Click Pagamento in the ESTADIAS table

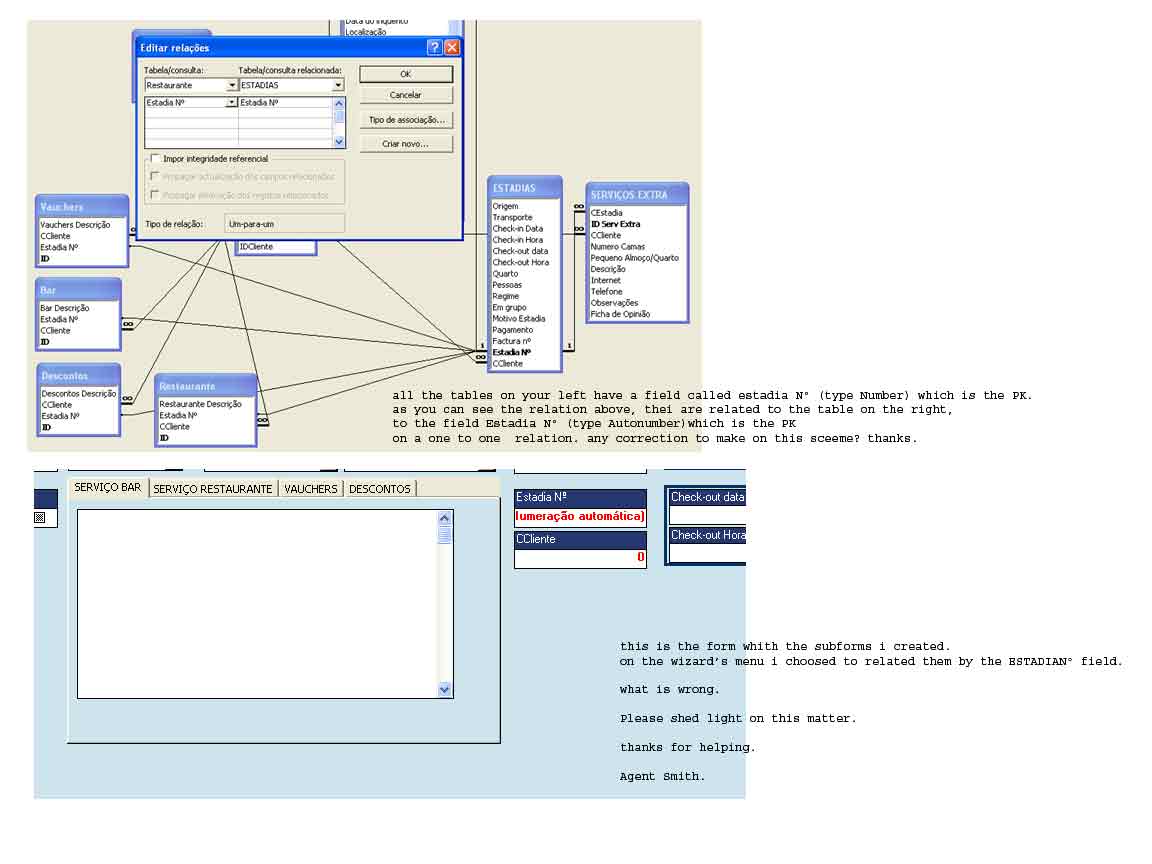(x=513, y=330)
